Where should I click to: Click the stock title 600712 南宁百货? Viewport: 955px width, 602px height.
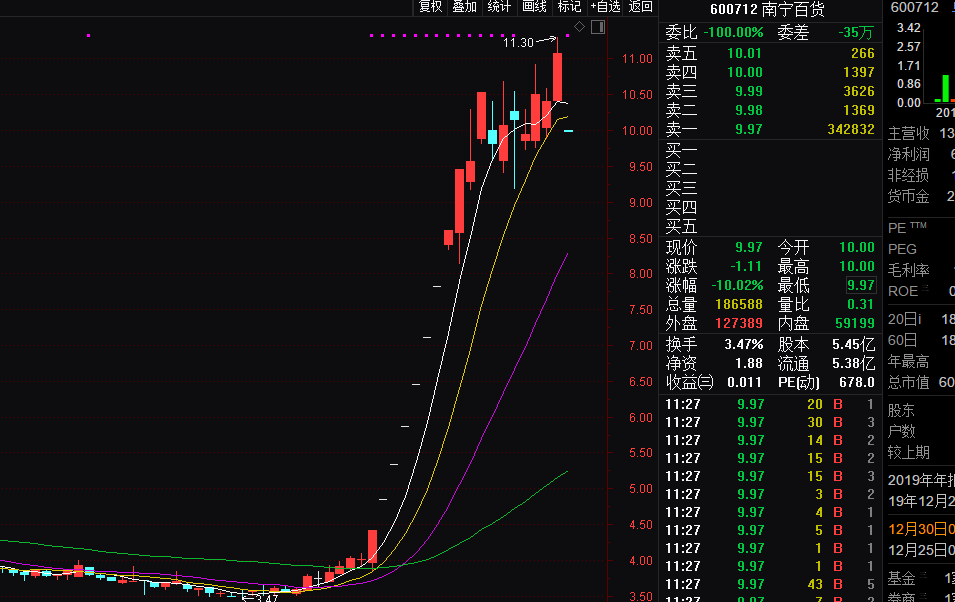tap(767, 9)
